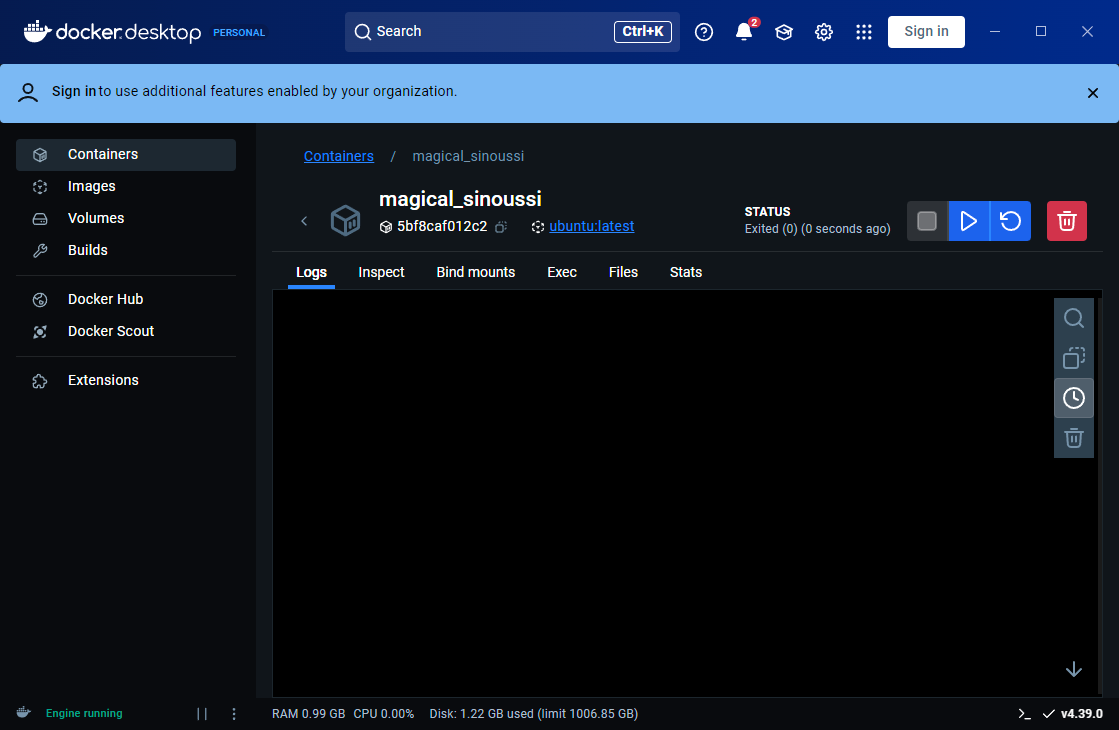This screenshot has width=1119, height=730.
Task: Start the magical_sinoussi container
Action: (x=968, y=221)
